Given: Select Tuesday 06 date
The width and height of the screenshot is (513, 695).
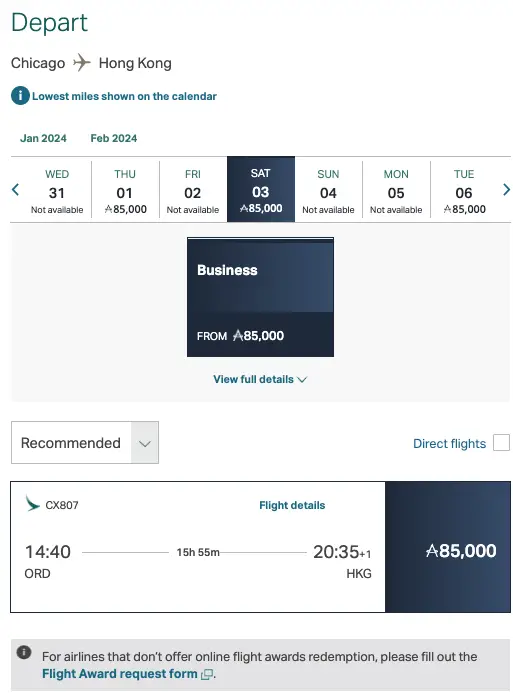Looking at the screenshot, I should point(464,191).
